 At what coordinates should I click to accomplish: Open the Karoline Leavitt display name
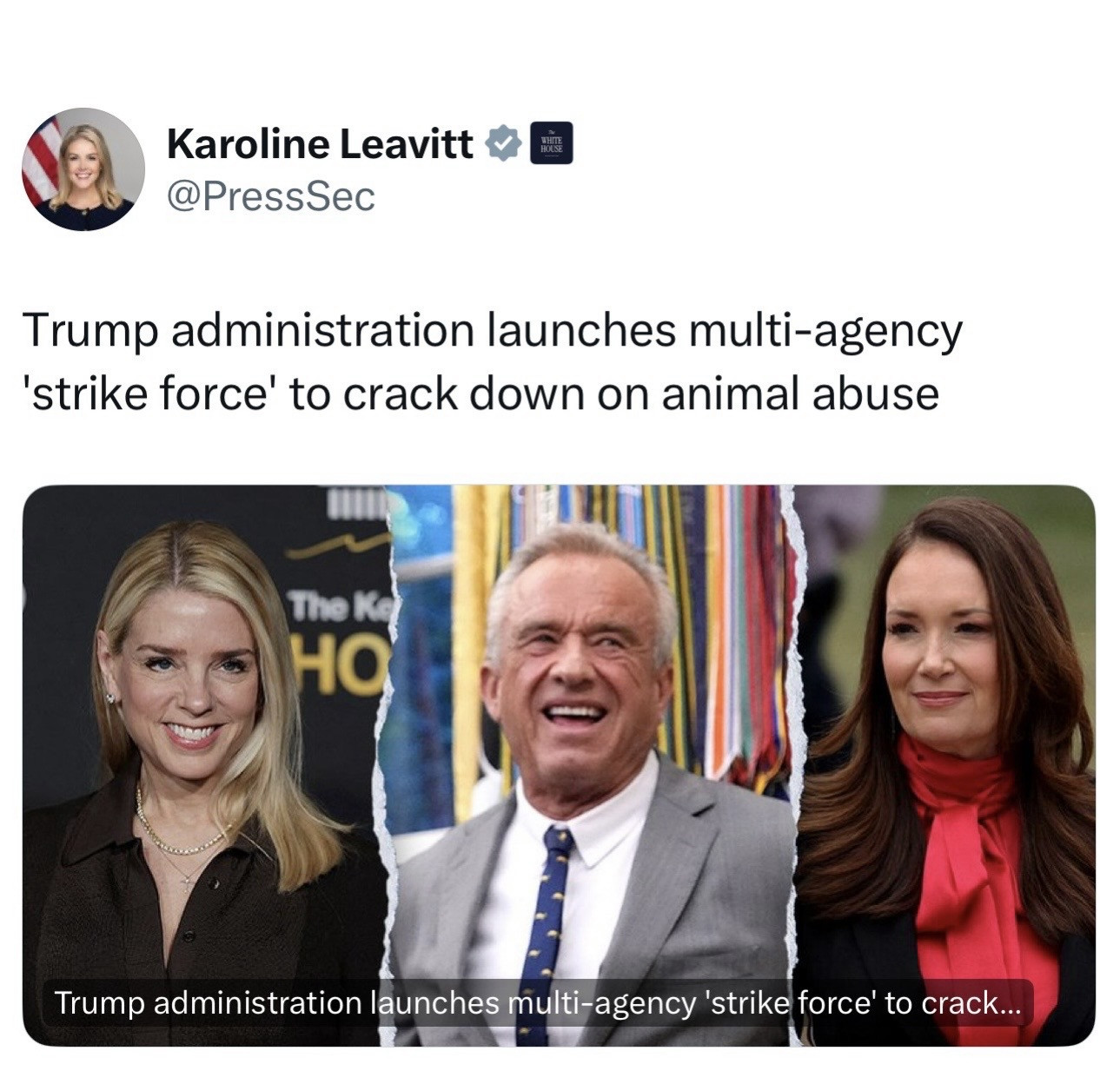(320, 143)
